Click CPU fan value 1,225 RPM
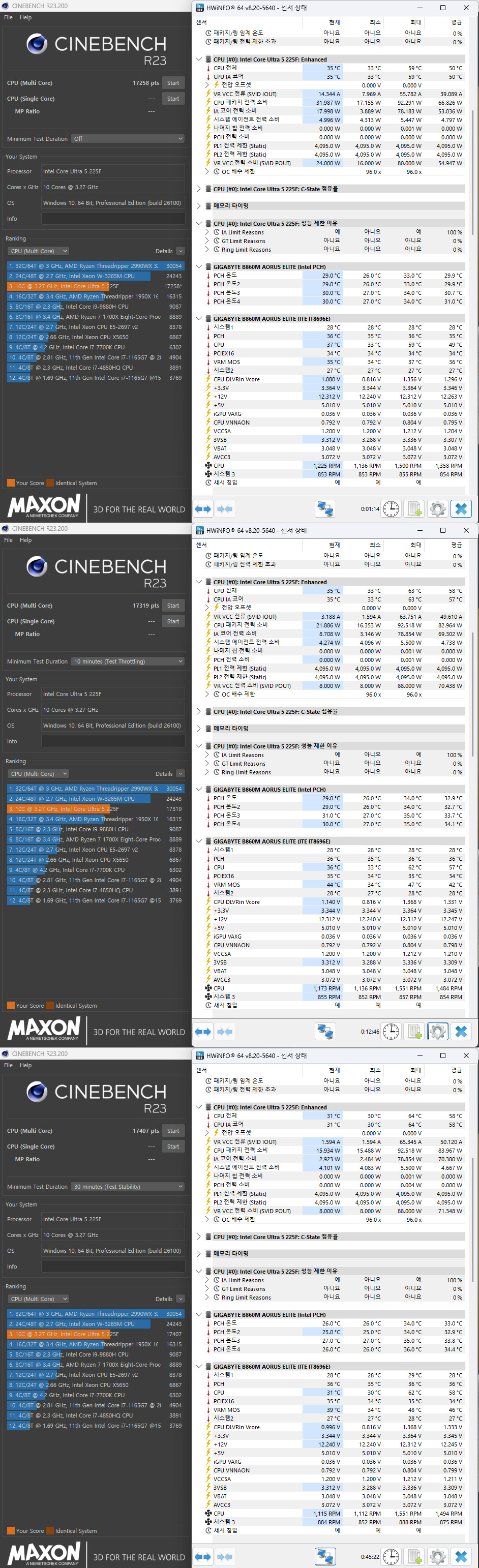This screenshot has width=479, height=1568. [x=327, y=466]
